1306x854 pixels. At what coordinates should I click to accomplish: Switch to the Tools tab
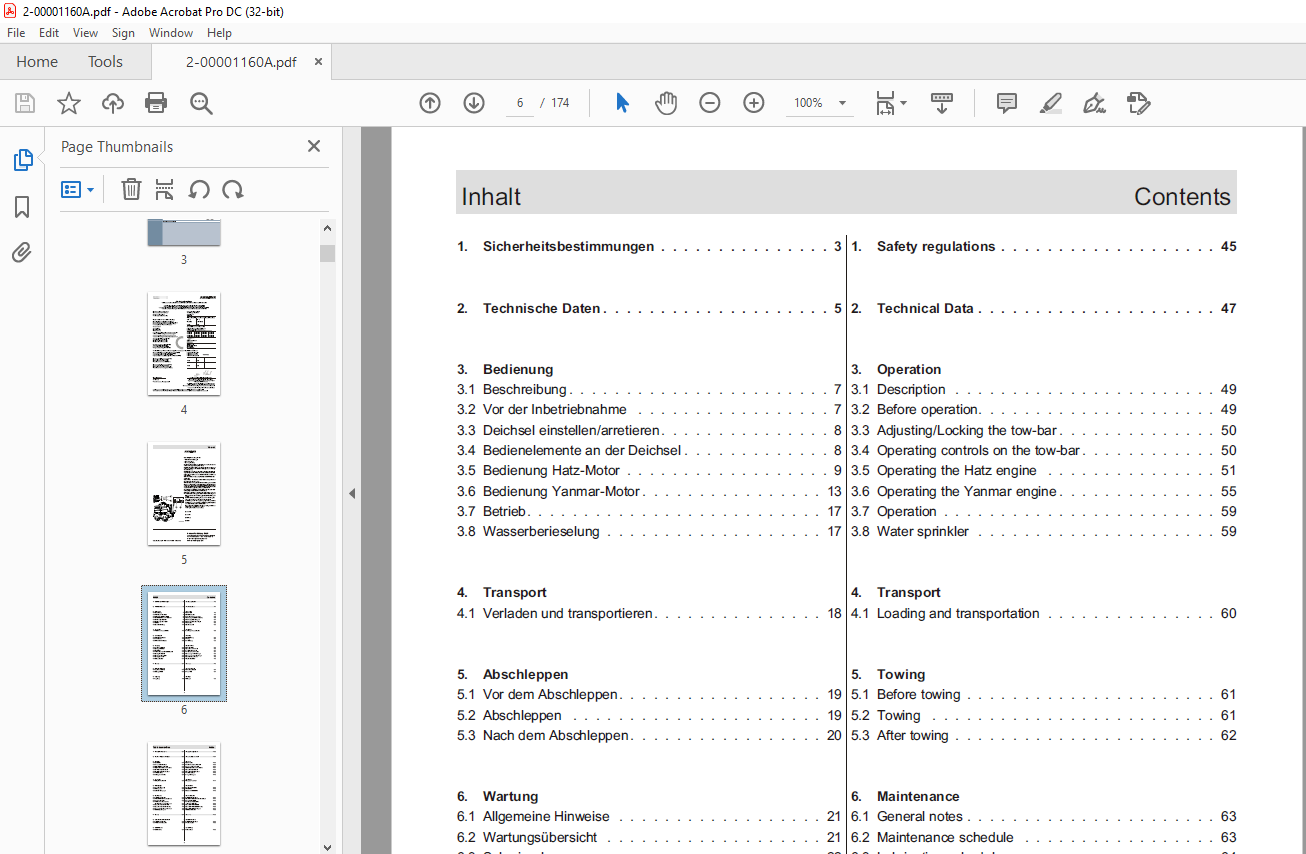point(105,62)
